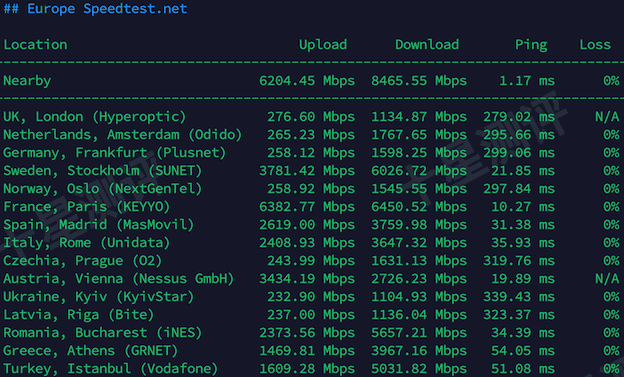The image size is (624, 377).
Task: Click Madrid download value 3759.98 Mbps
Action: click(x=419, y=225)
